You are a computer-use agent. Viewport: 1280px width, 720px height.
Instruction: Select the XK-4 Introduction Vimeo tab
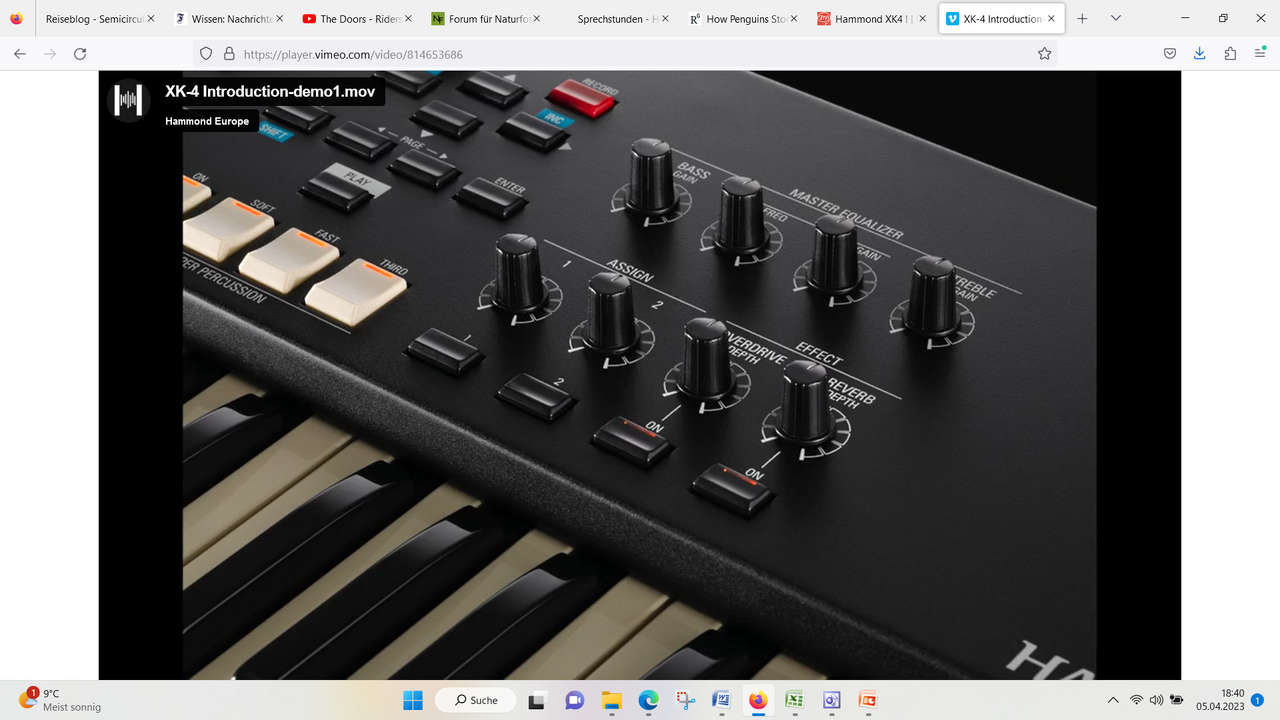coord(1001,18)
